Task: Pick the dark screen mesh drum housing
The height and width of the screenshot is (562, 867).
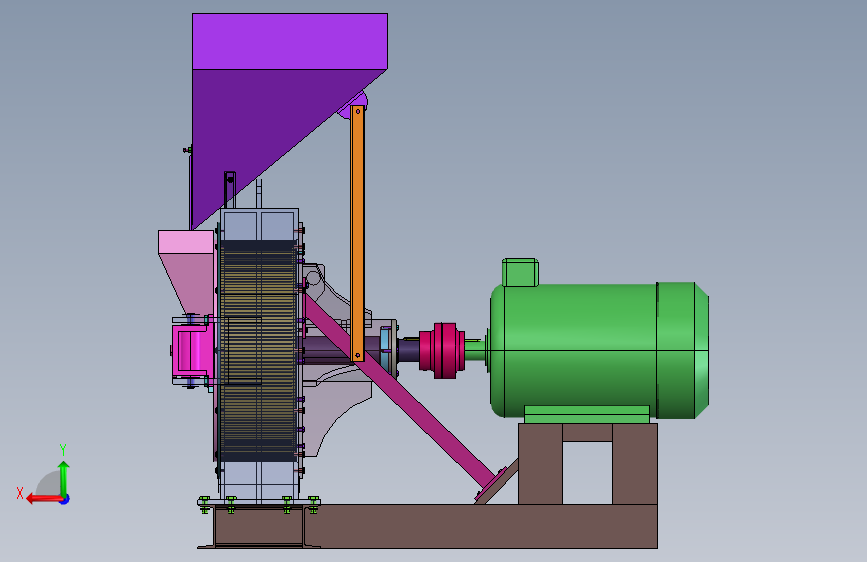Action: (258, 351)
